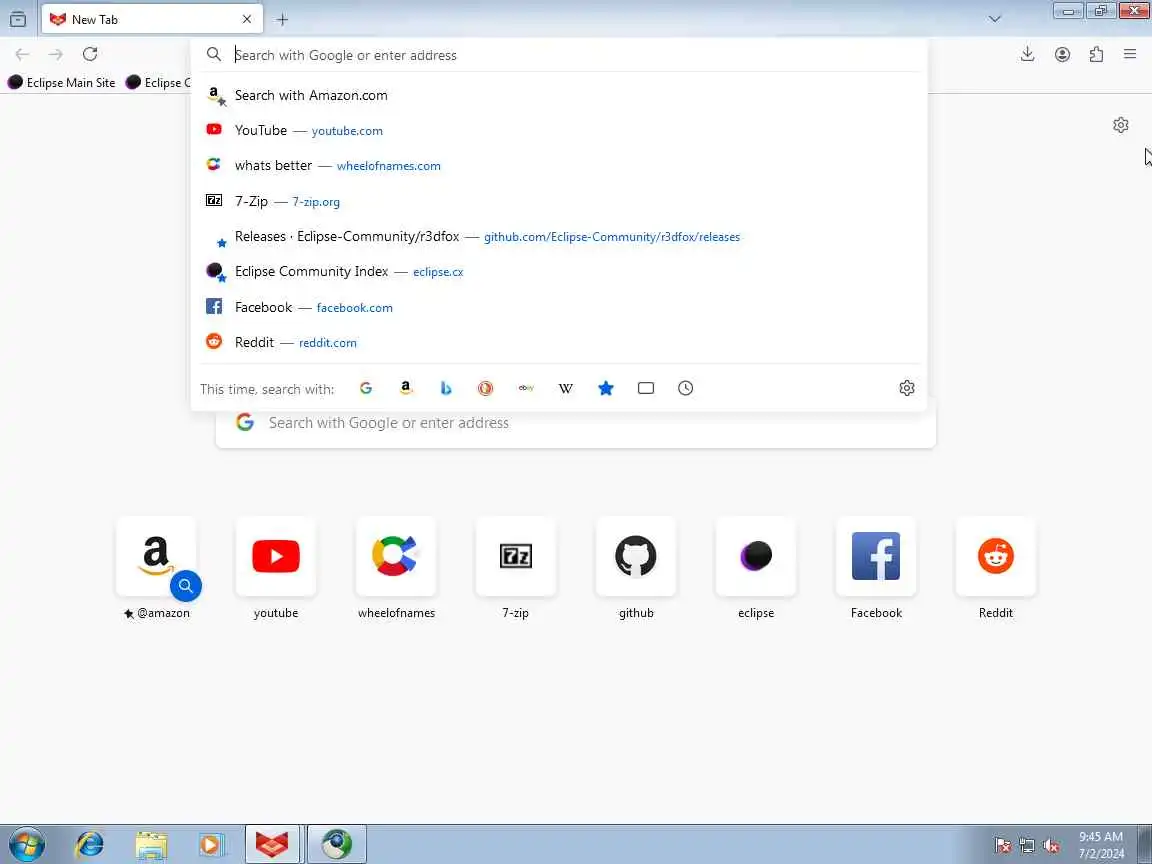Open Eclipse Main Site bookmark
1152x864 pixels.
point(62,82)
